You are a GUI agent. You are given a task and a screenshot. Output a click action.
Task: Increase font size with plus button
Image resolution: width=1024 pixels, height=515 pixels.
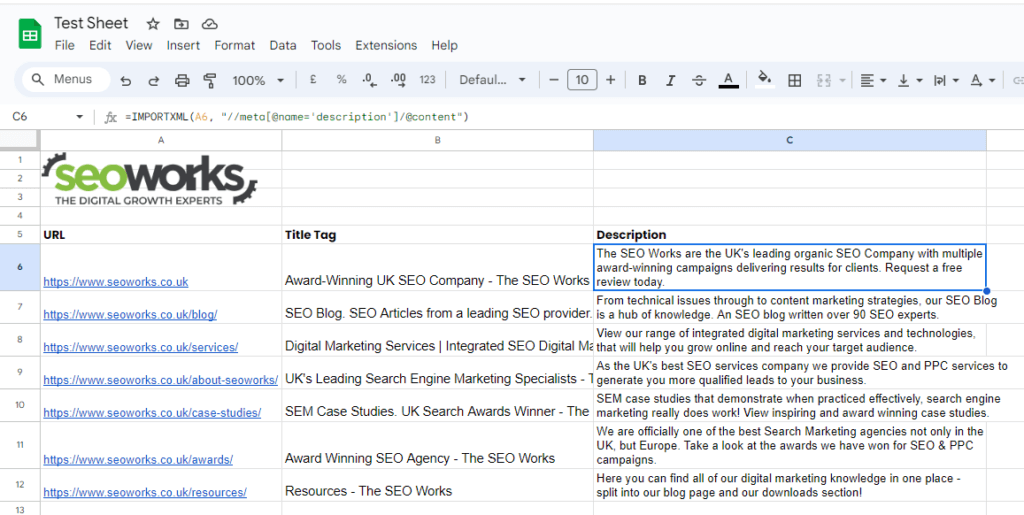click(x=611, y=80)
